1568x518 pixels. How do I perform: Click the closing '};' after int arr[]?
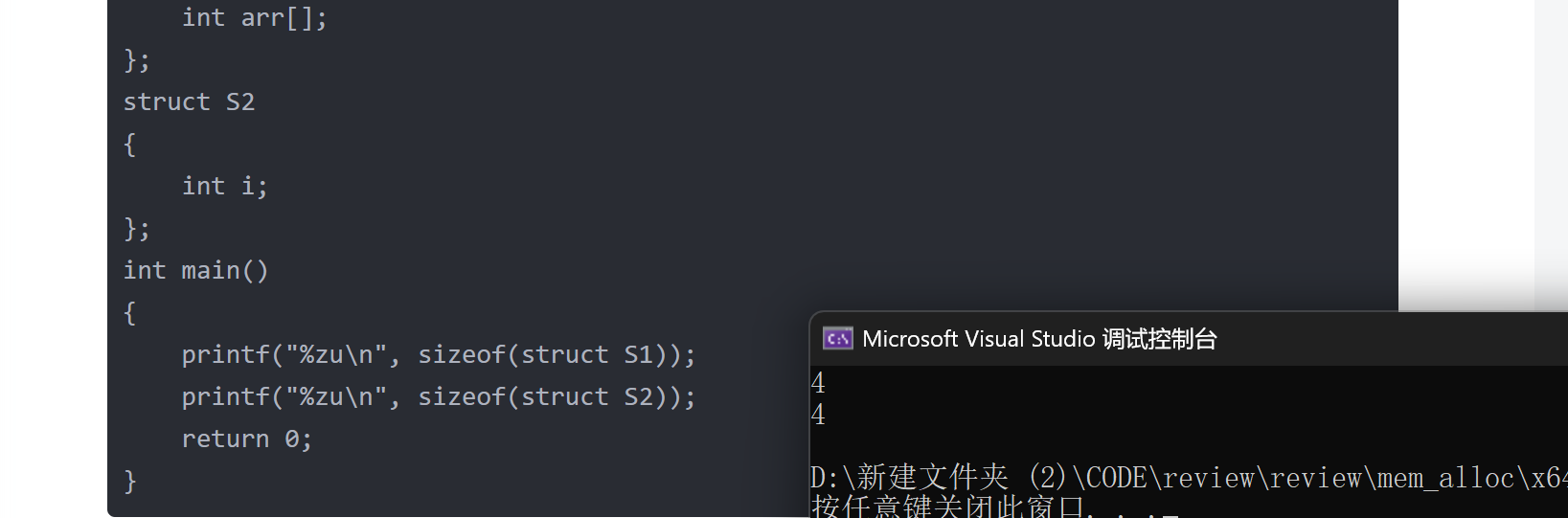click(x=136, y=60)
